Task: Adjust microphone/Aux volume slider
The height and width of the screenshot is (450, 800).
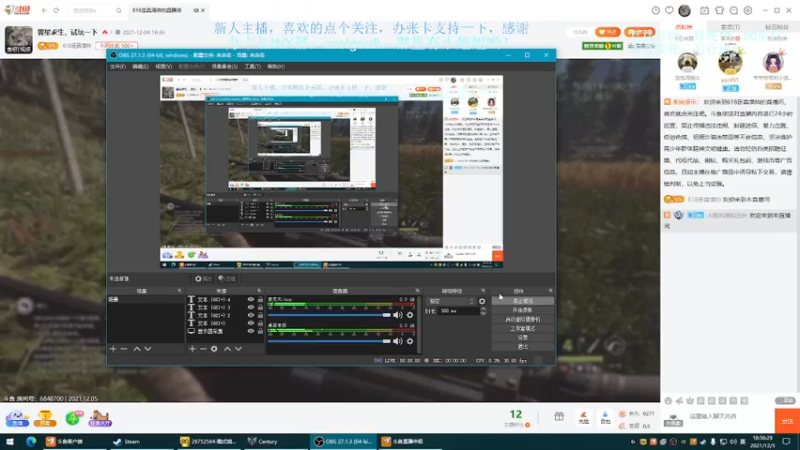Action: coord(329,315)
